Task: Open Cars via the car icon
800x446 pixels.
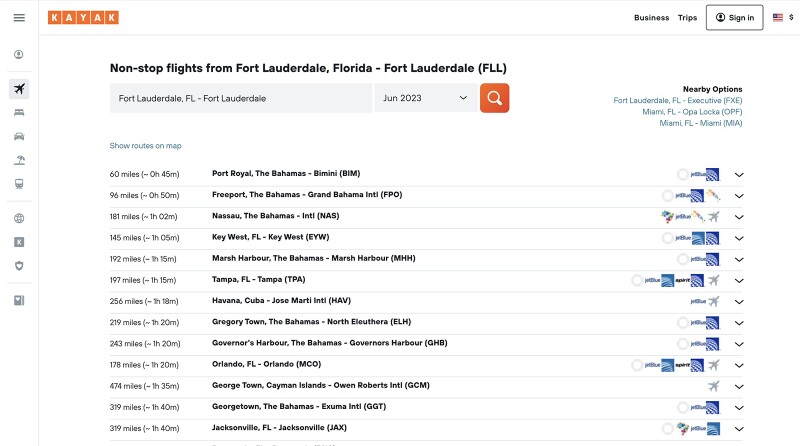Action: click(19, 136)
